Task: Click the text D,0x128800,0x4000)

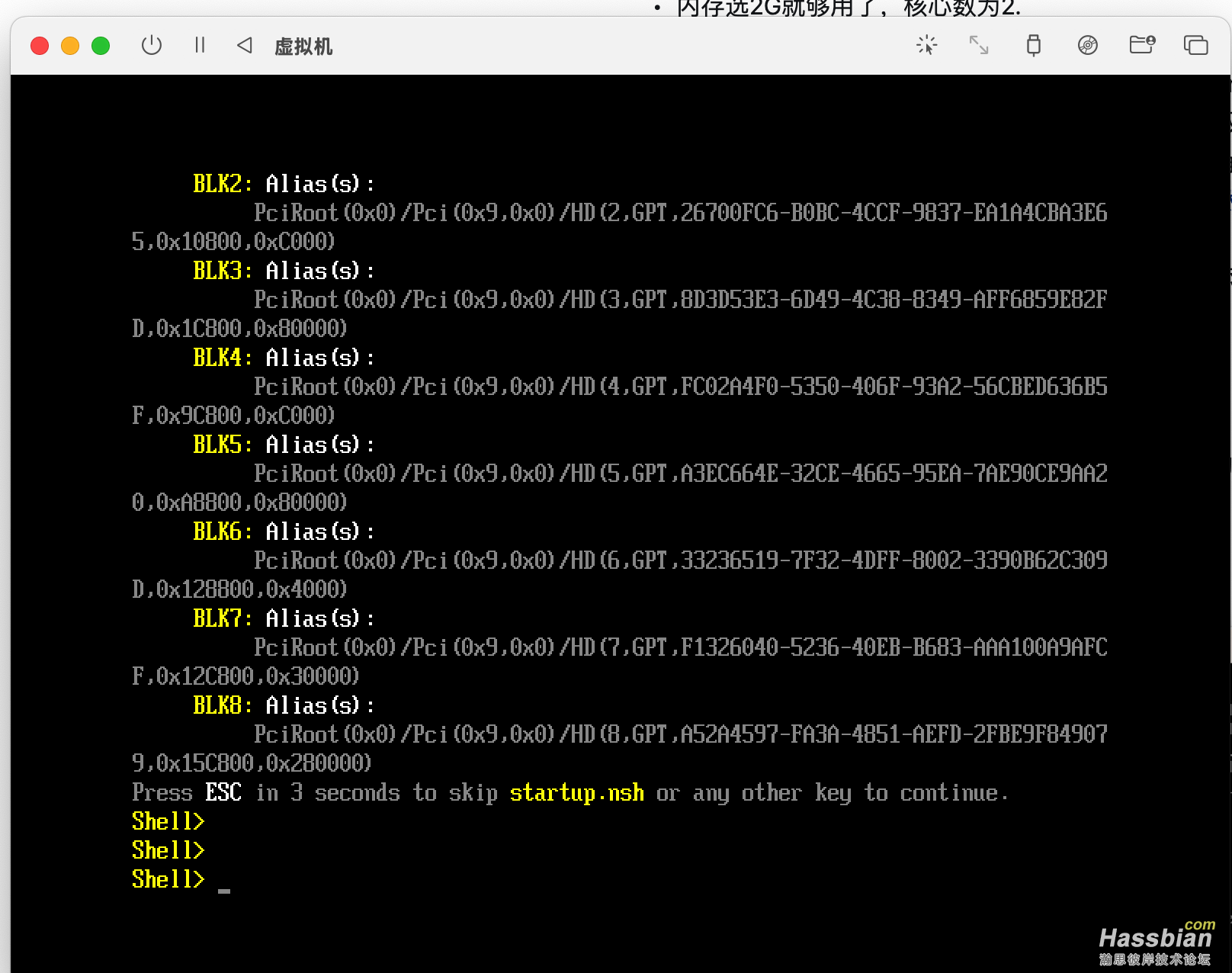Action: click(x=239, y=589)
